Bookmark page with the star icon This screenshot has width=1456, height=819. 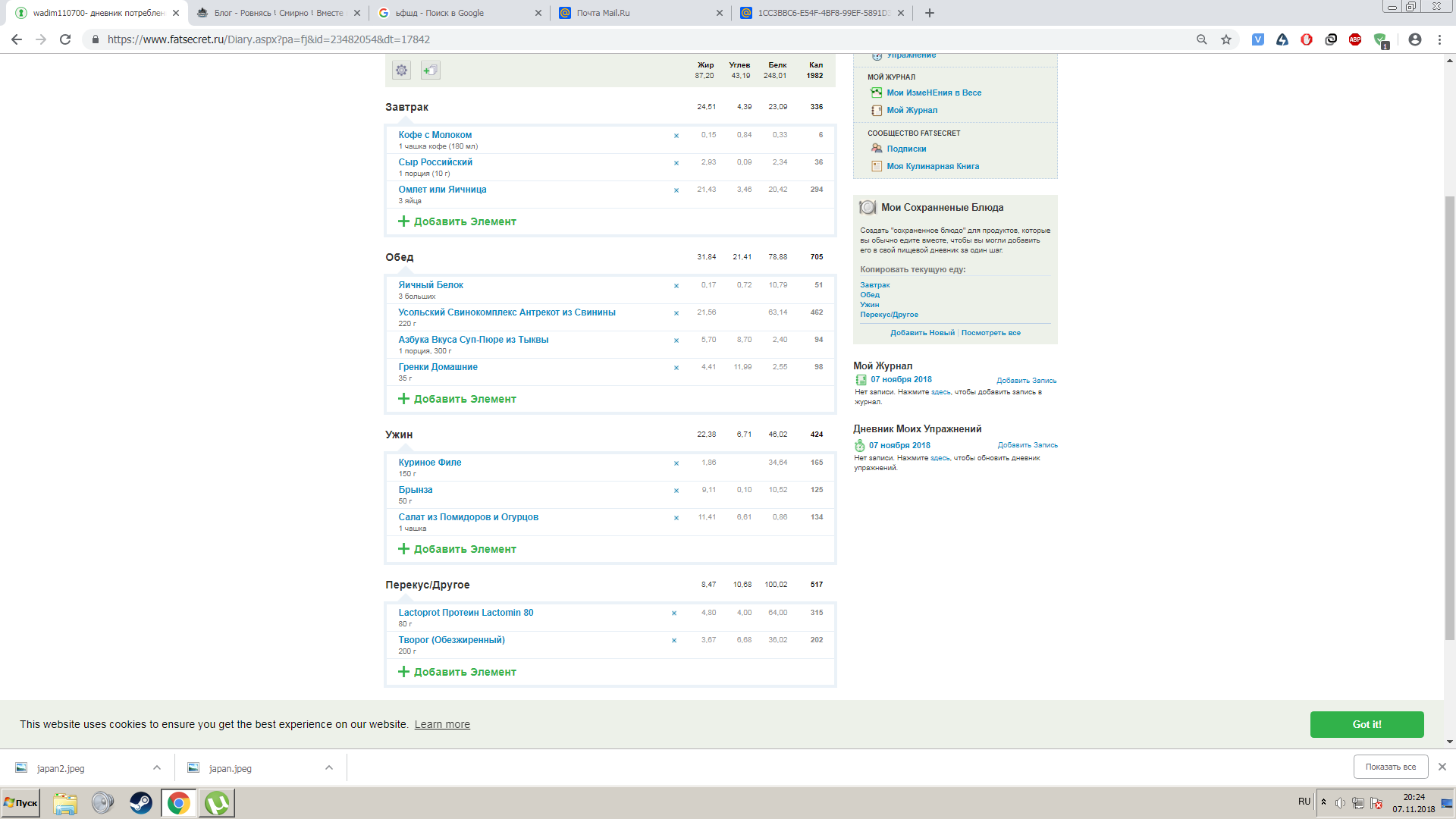pos(1226,39)
